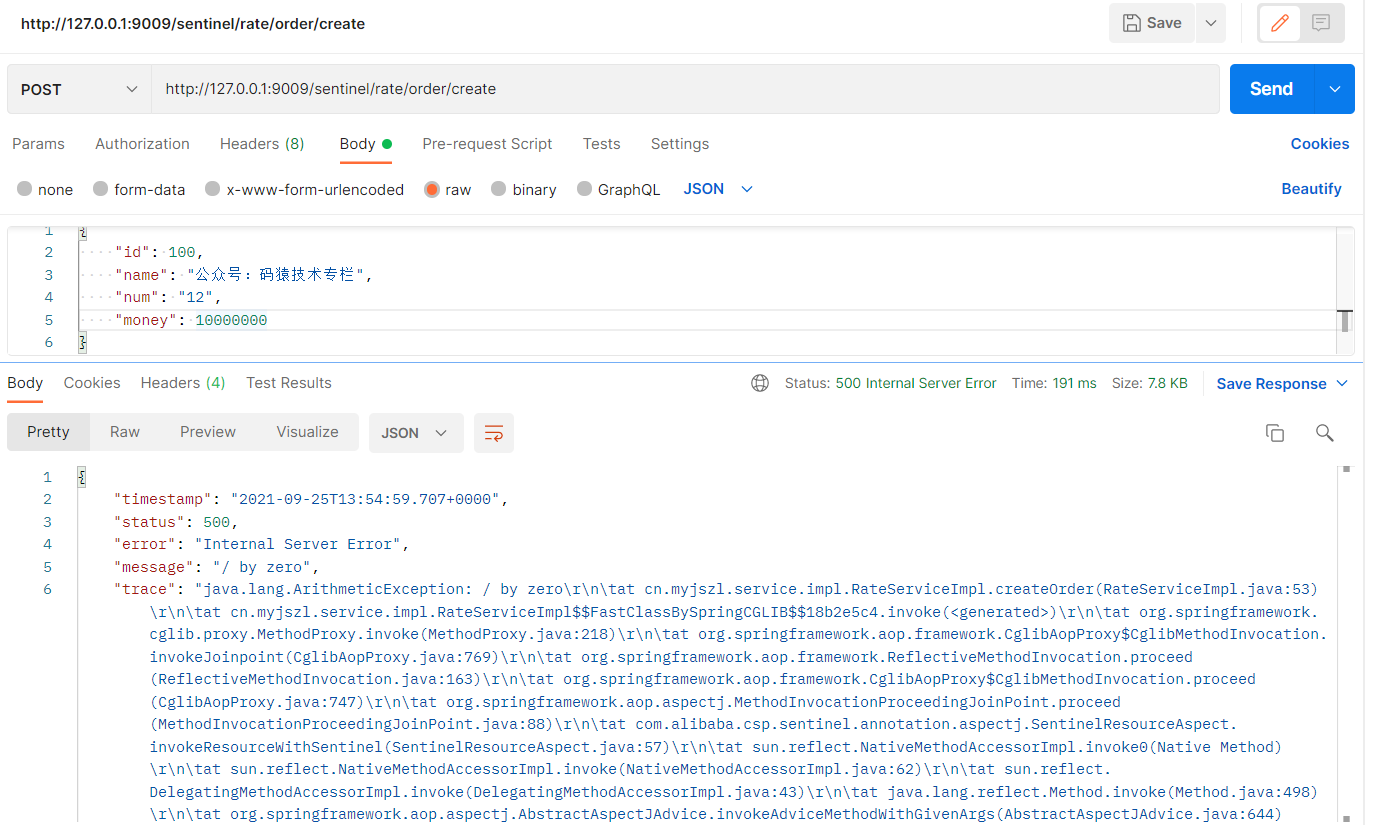Expand the Save Response chevron
The width and height of the screenshot is (1377, 825).
(x=1342, y=384)
